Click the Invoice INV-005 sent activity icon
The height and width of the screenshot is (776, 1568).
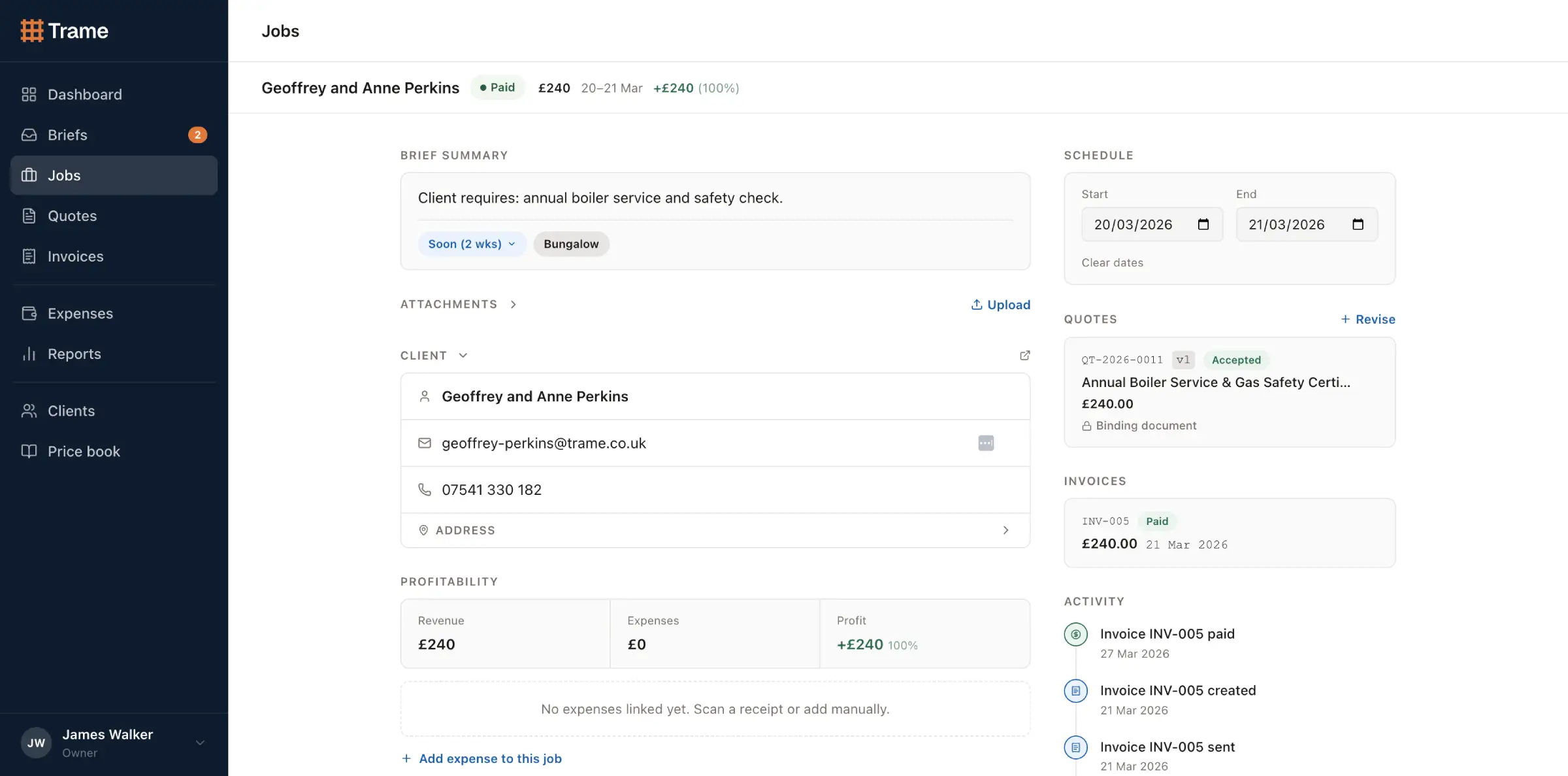tap(1075, 747)
